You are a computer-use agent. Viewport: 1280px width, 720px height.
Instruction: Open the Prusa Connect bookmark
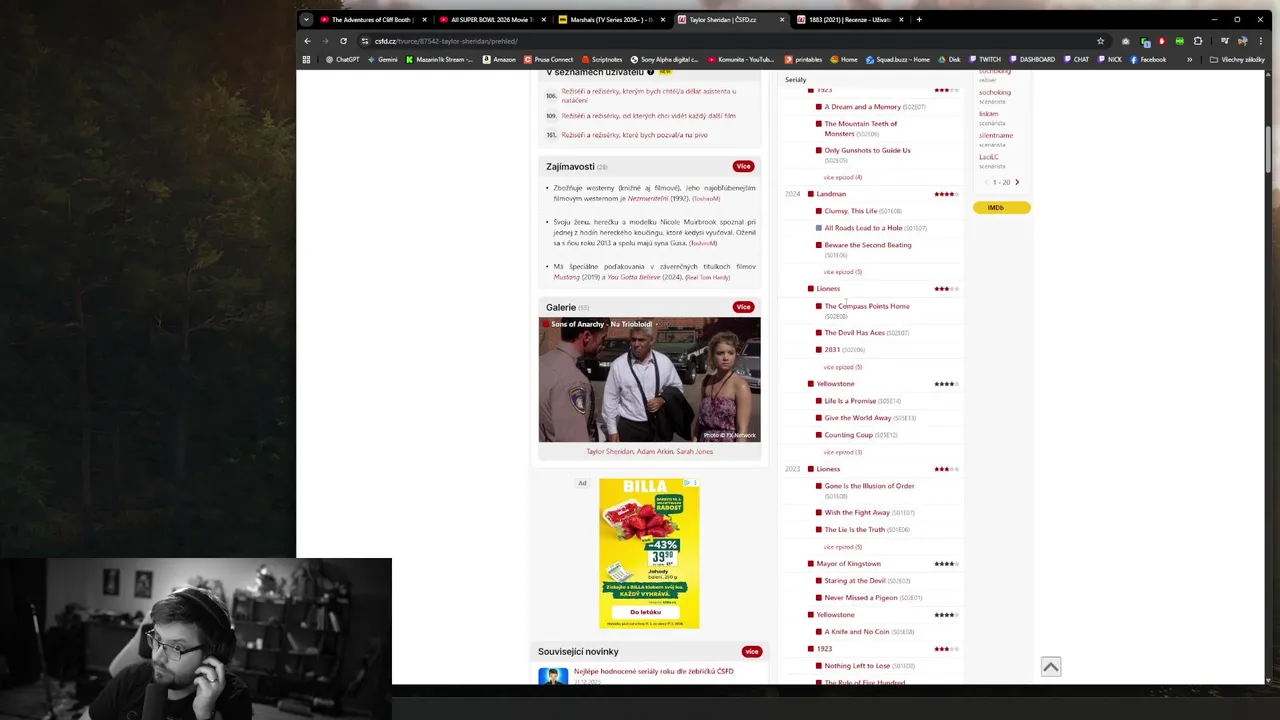548,60
